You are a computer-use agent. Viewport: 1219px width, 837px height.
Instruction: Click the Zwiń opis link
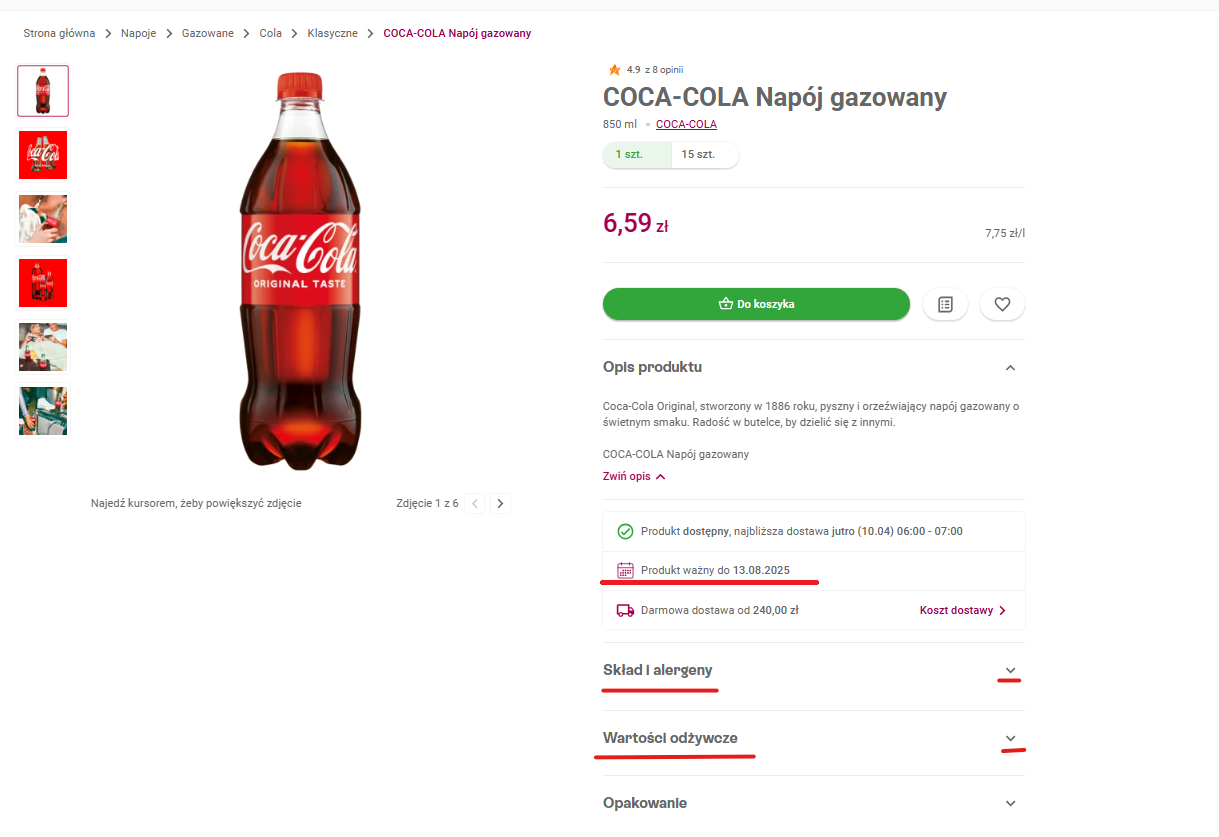(x=634, y=476)
